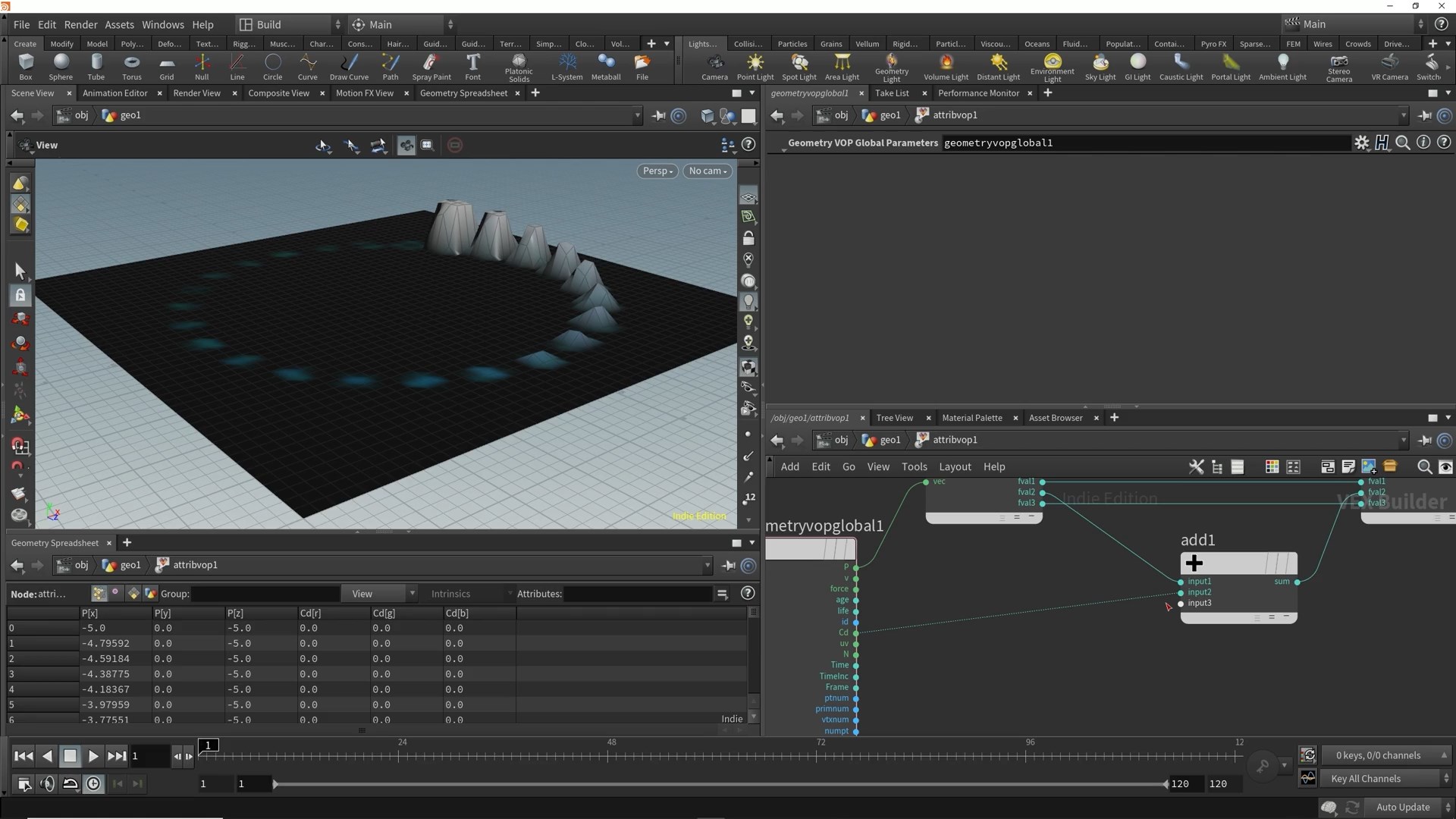Toggle loop playback mode button
The height and width of the screenshot is (819, 1456).
70,783
